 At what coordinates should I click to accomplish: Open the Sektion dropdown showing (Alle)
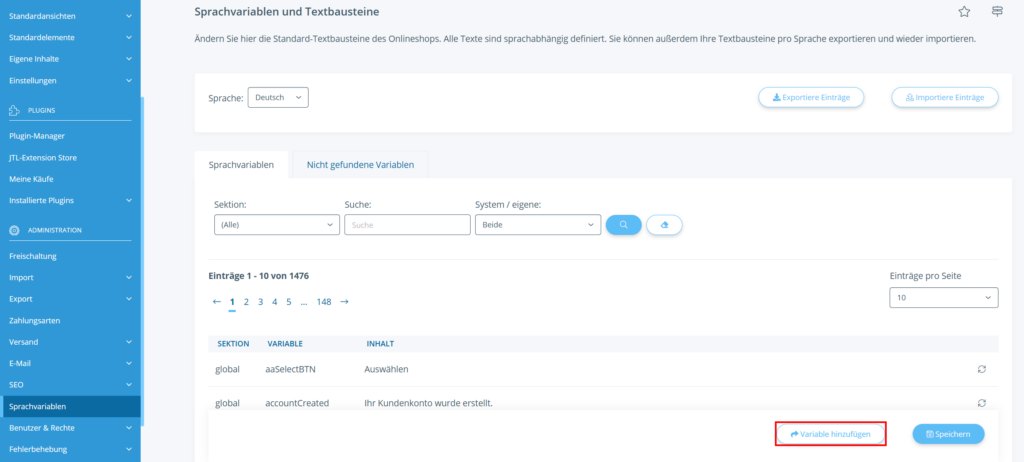tap(277, 225)
